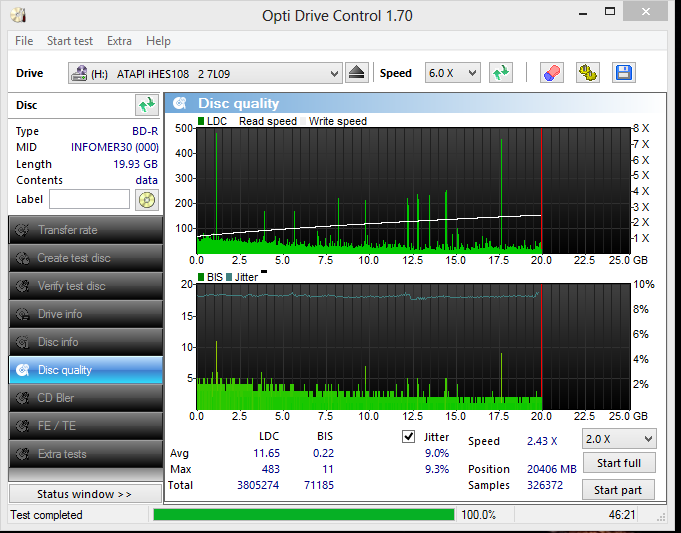This screenshot has width=681, height=533.
Task: Click the LDC Avg value 11.65
Action: click(267, 453)
